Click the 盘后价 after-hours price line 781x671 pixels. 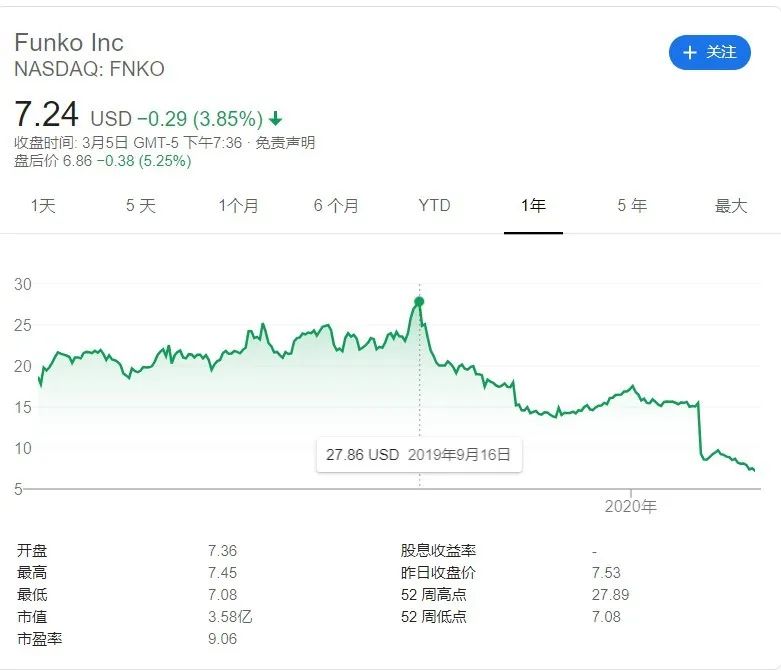102,161
